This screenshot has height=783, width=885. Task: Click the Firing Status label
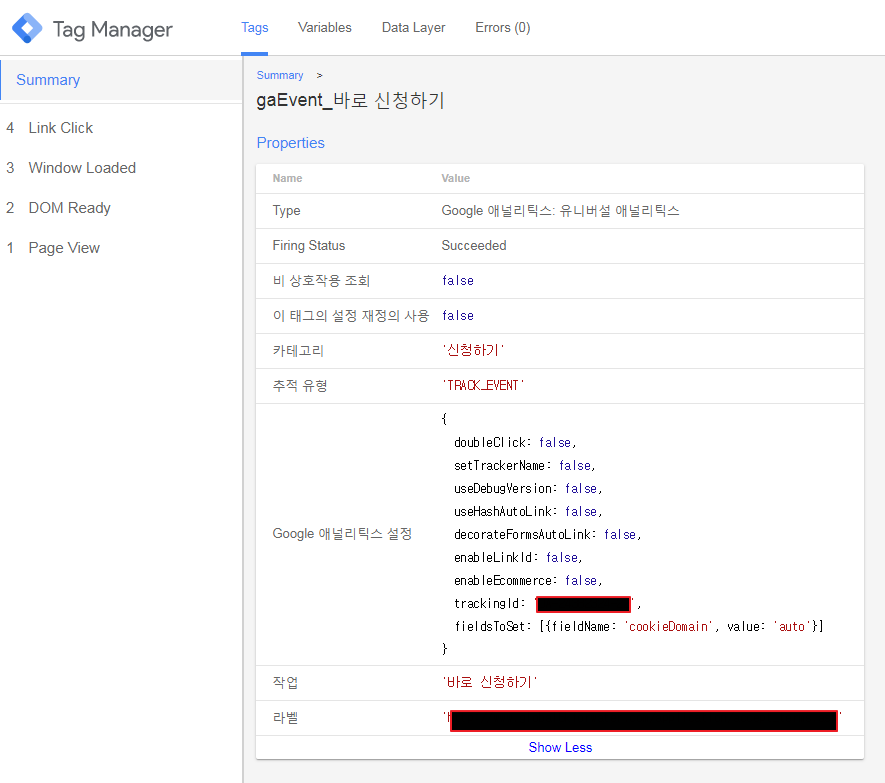click(x=308, y=246)
